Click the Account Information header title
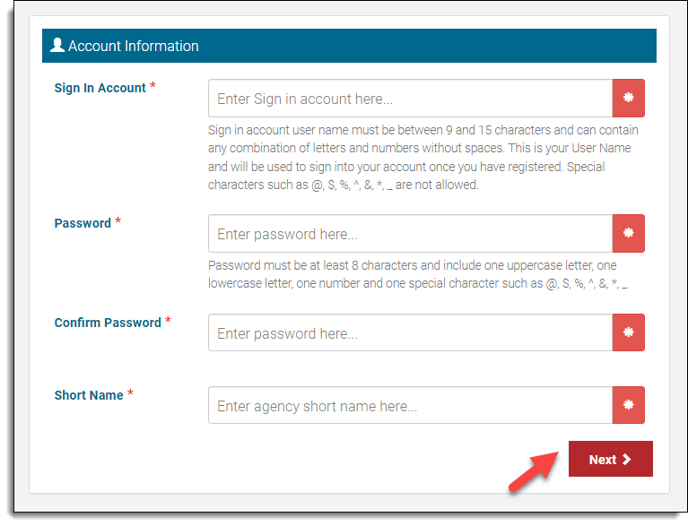The width and height of the screenshot is (688, 526). 133,46
